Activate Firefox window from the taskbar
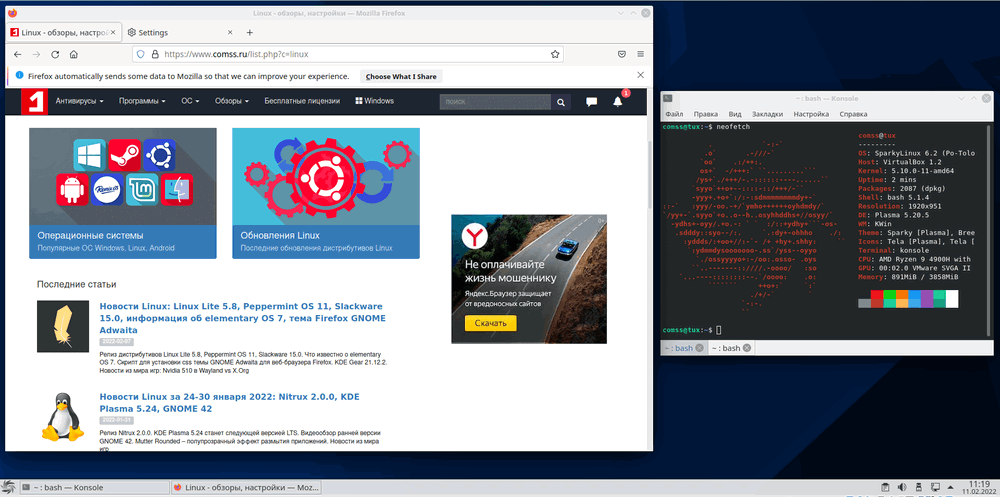The height and width of the screenshot is (497, 1000). click(246, 487)
